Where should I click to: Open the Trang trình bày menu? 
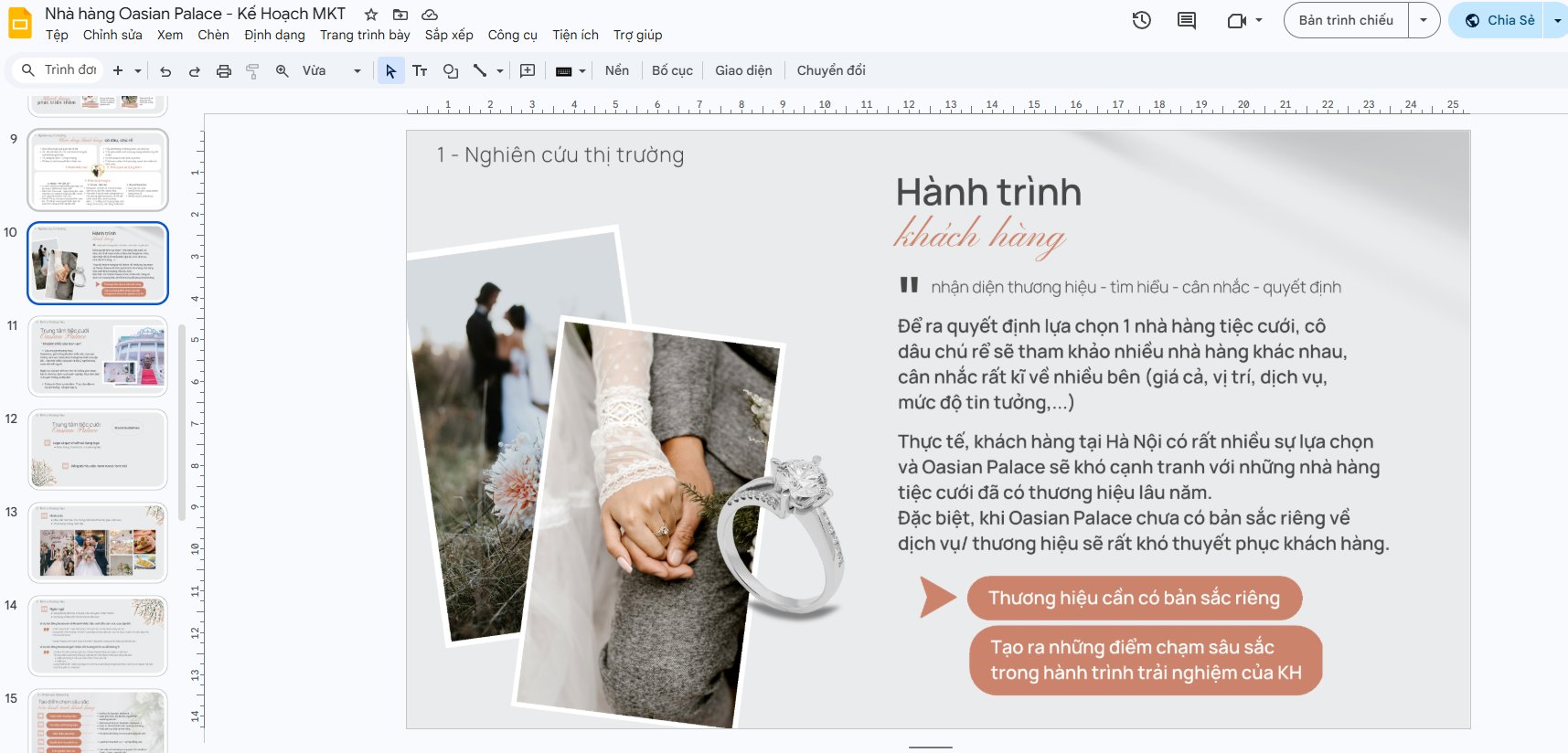[x=365, y=35]
